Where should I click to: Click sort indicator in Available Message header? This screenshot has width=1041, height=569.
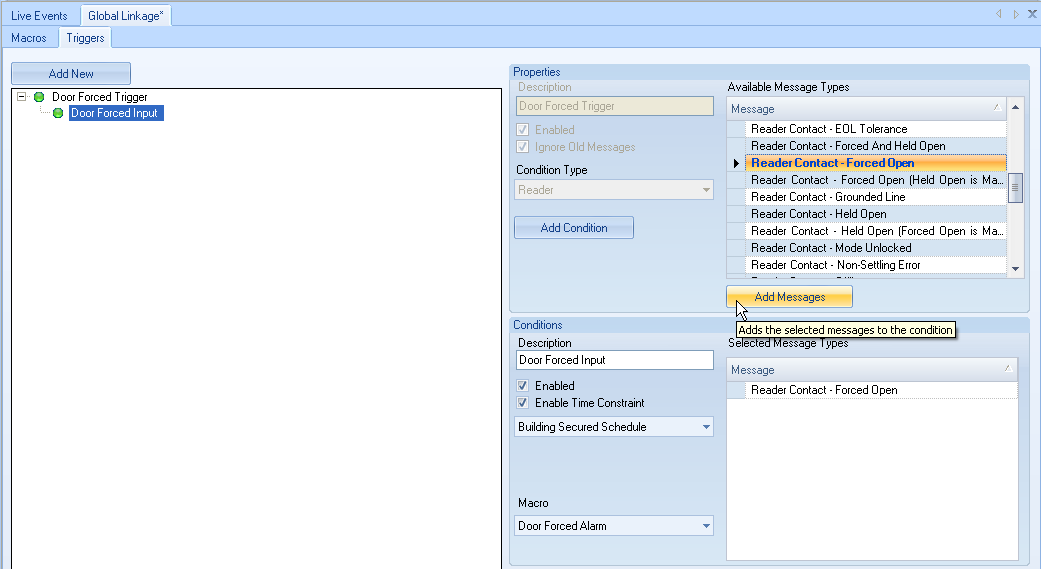point(995,108)
